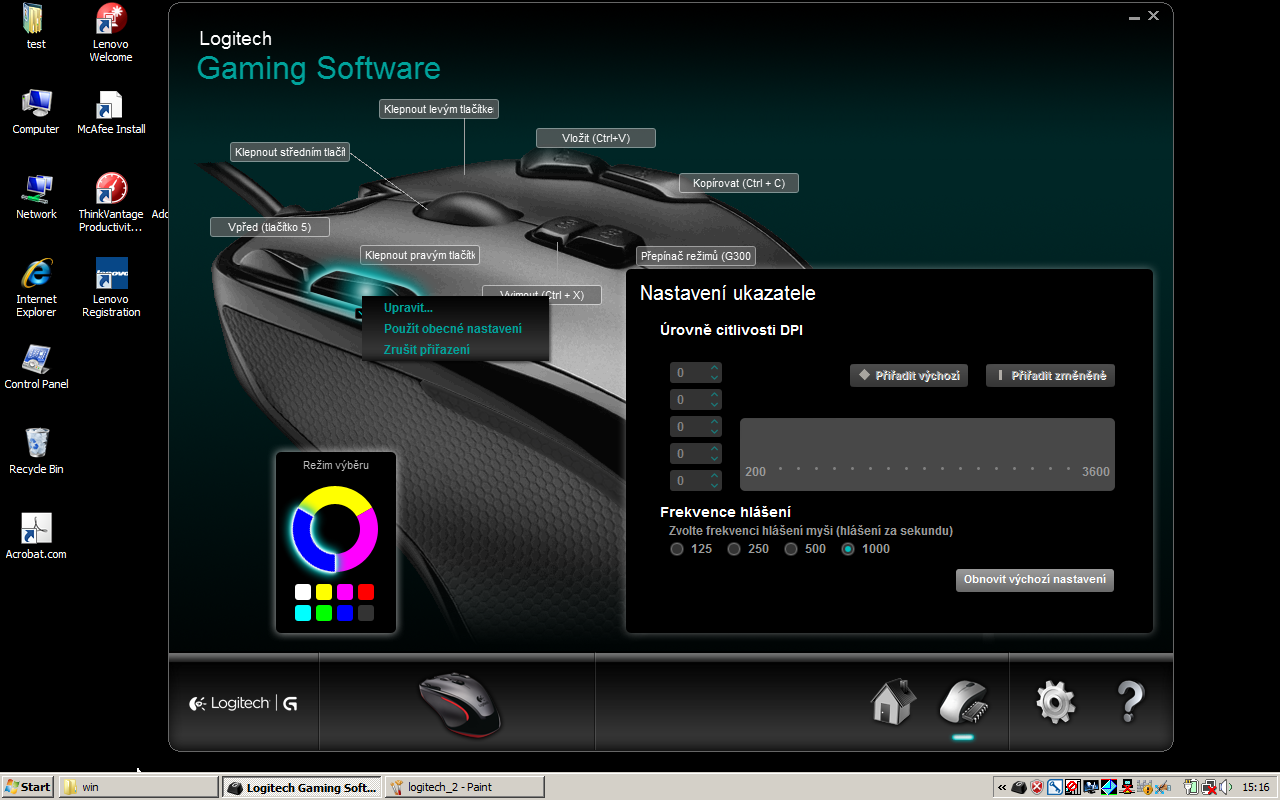
Task: Click the 'Klepnout levým tlačítke' label
Action: (x=439, y=109)
